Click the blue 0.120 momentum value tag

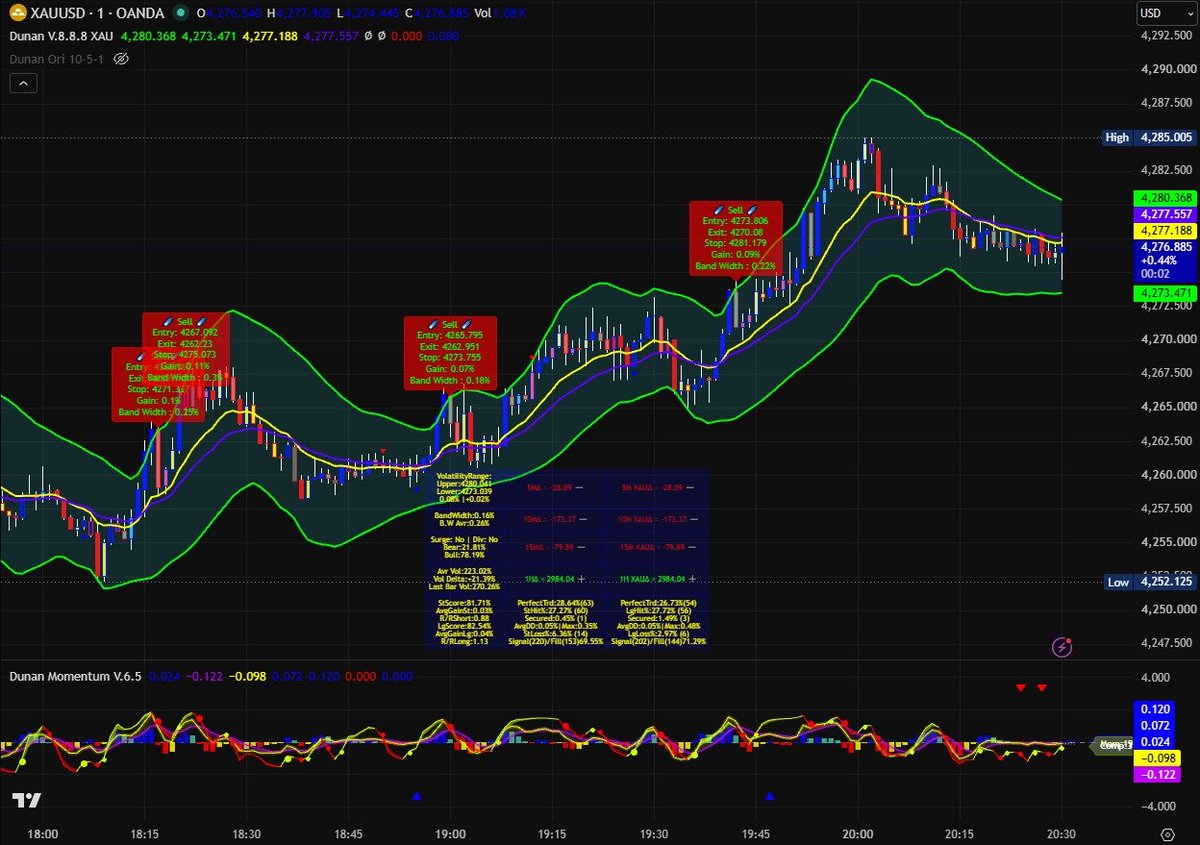pos(1155,707)
